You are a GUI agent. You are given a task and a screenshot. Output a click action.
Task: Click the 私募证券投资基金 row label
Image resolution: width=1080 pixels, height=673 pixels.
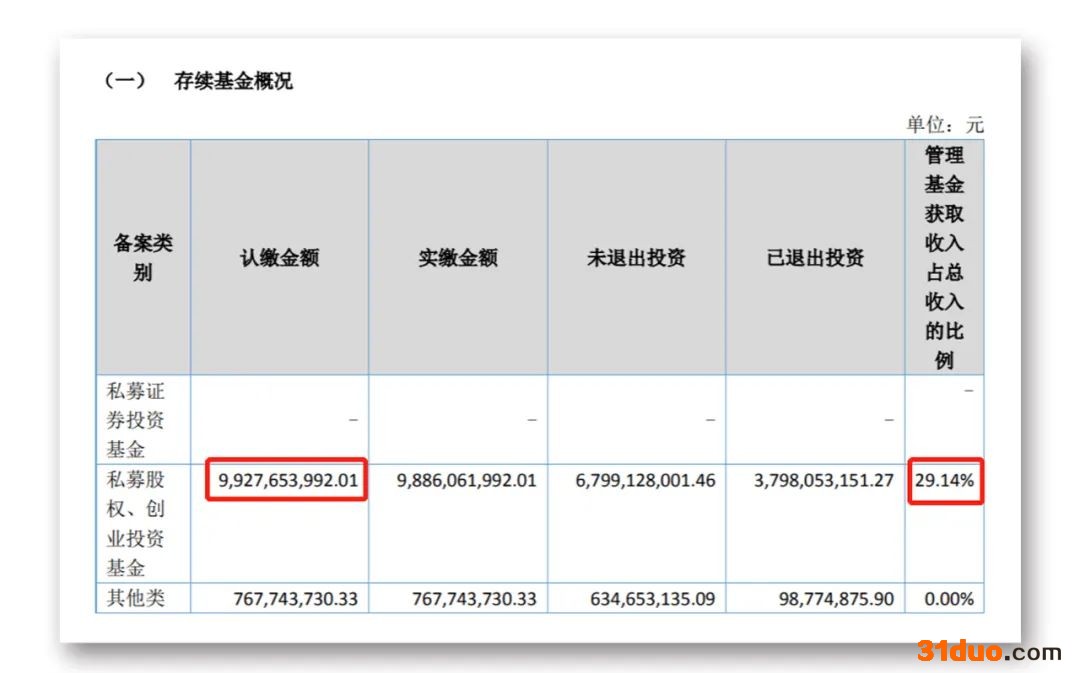[x=136, y=420]
